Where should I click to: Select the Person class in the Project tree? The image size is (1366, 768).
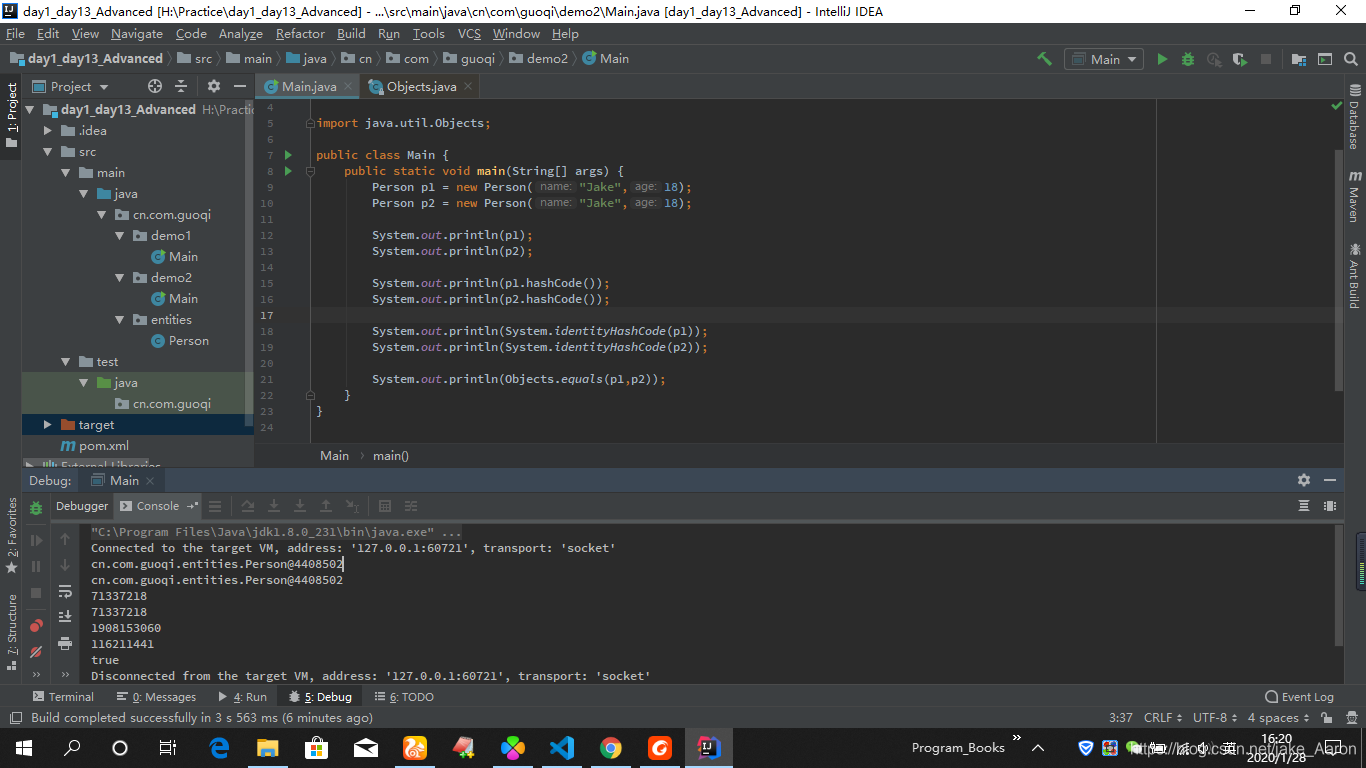(188, 340)
